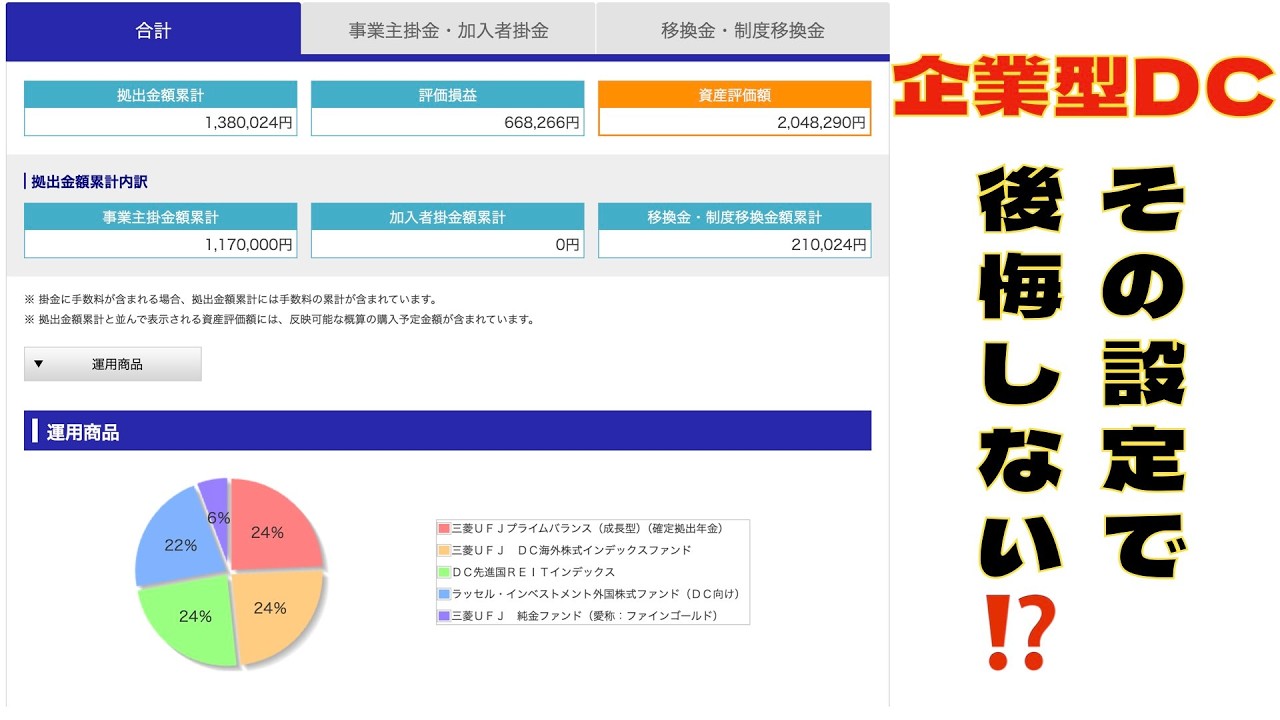Screen dimensions: 1280x720
Task: Select legend text DC海外株式インデックスファンド
Action: (571, 550)
